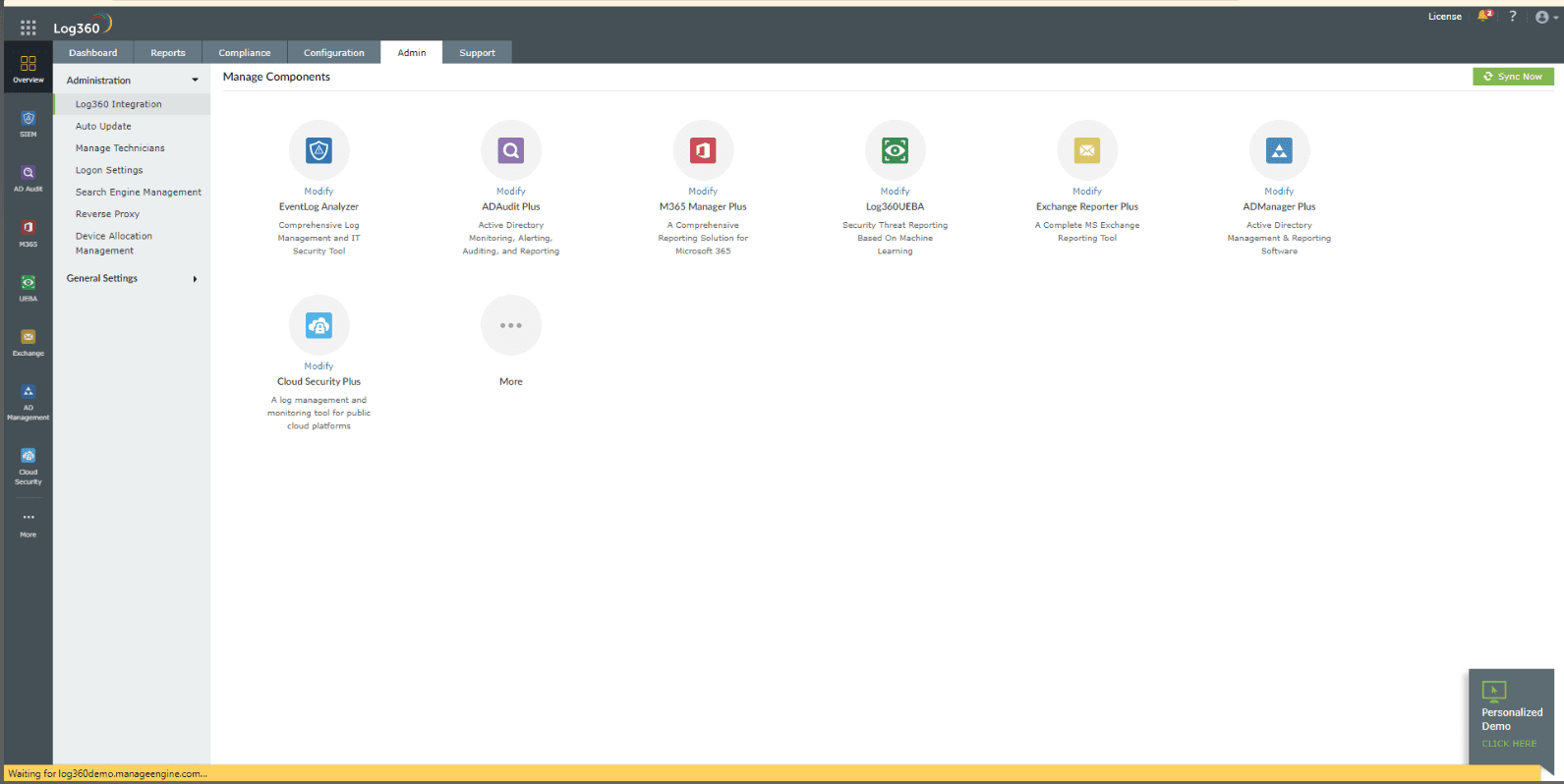Click Modify under ADAudit Plus
Screen dimensions: 1564x784
(x=511, y=192)
